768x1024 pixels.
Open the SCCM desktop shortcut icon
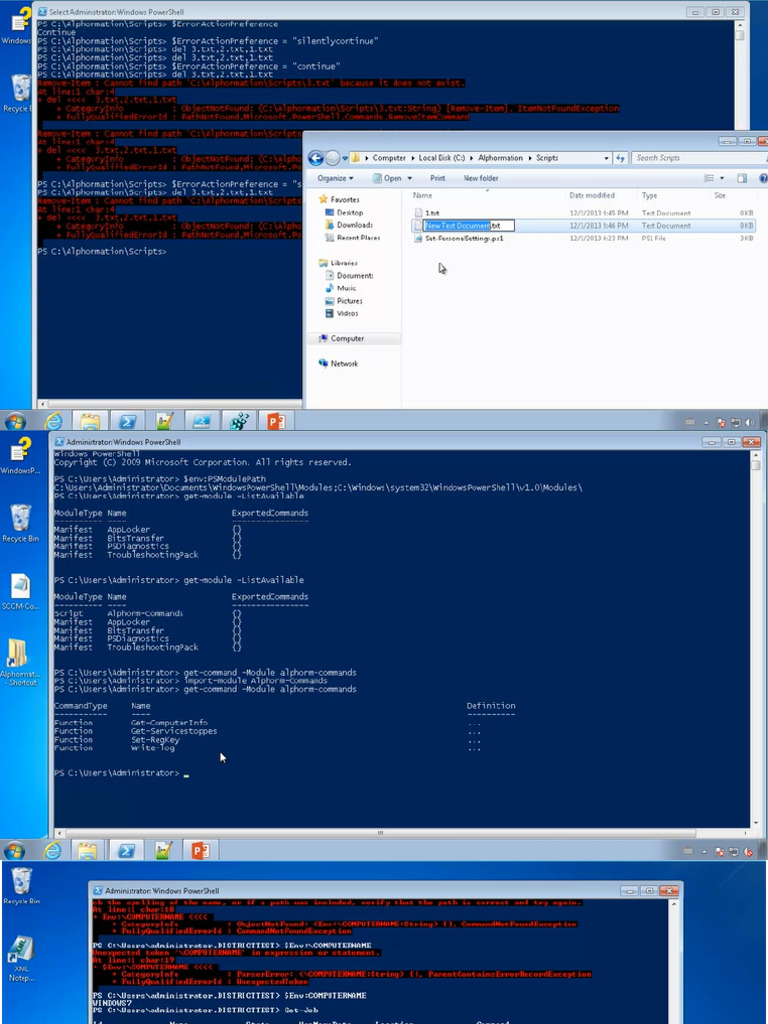pos(20,590)
